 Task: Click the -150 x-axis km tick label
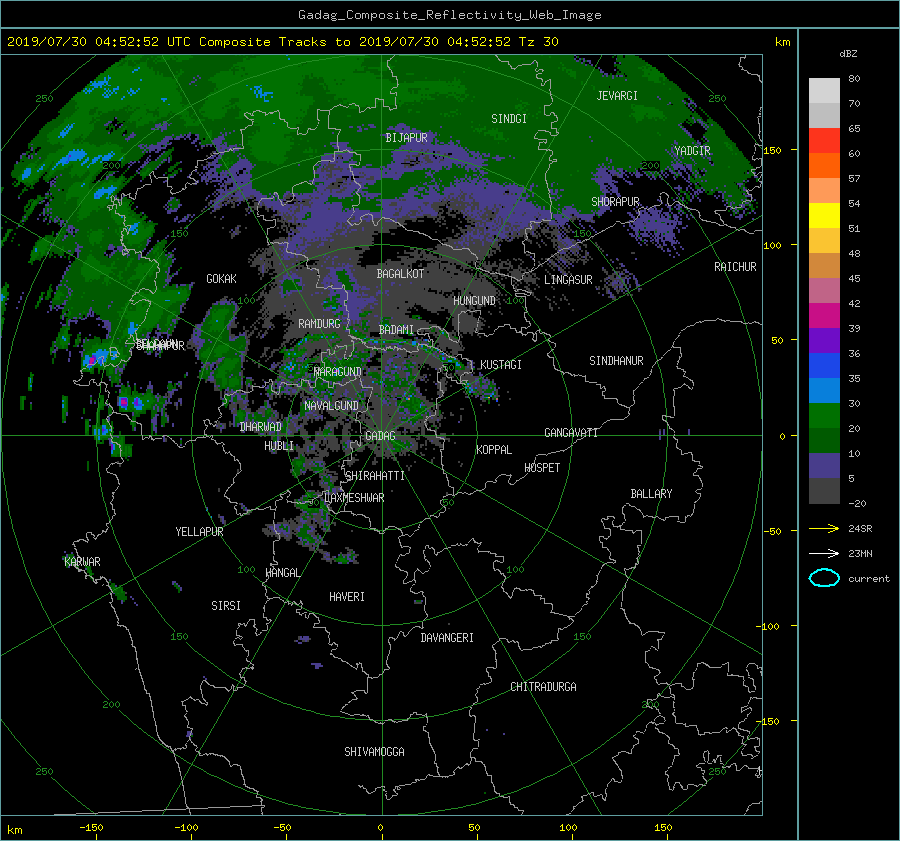[x=91, y=828]
